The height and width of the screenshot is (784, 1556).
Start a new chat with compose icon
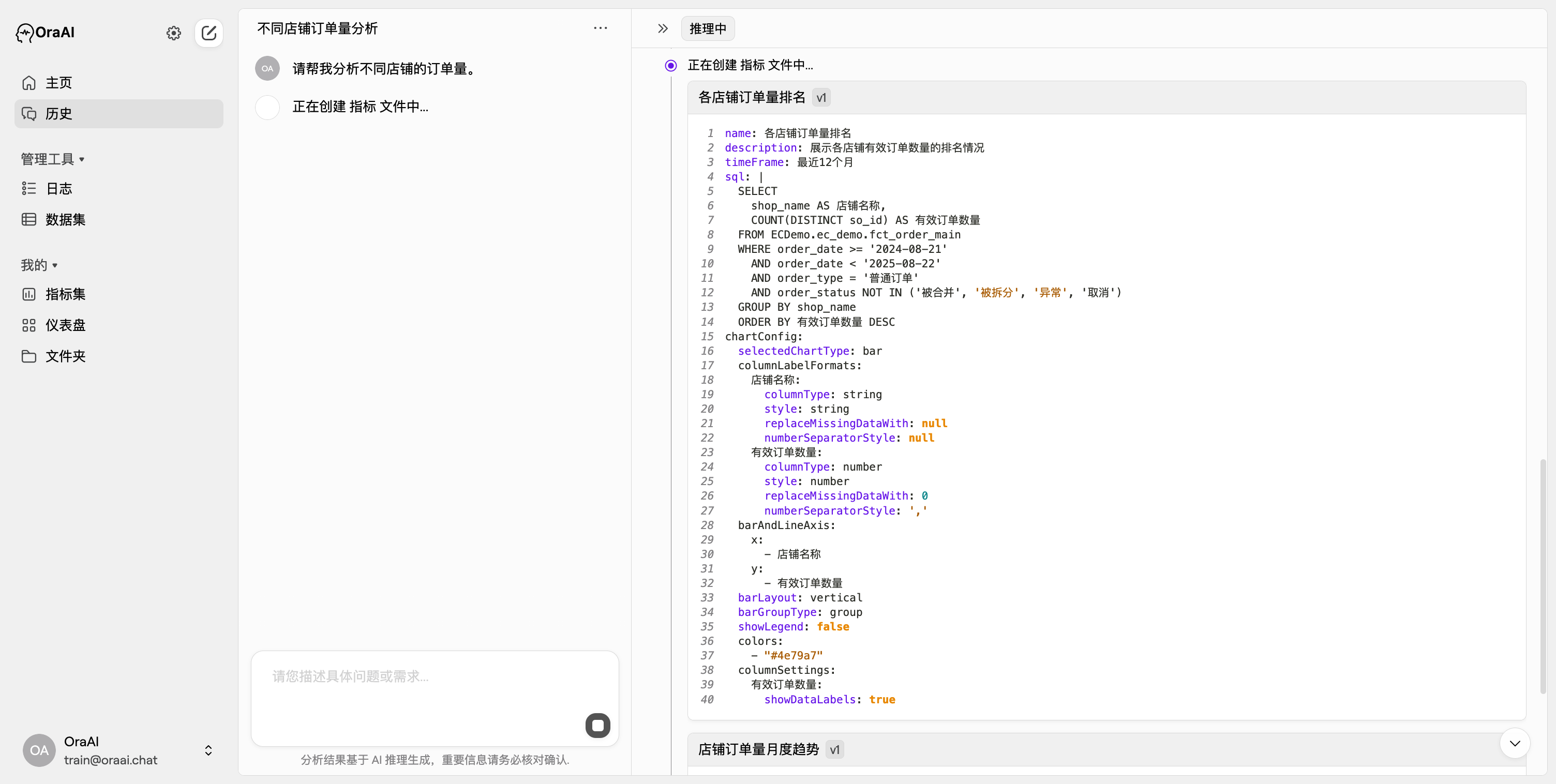(x=208, y=33)
